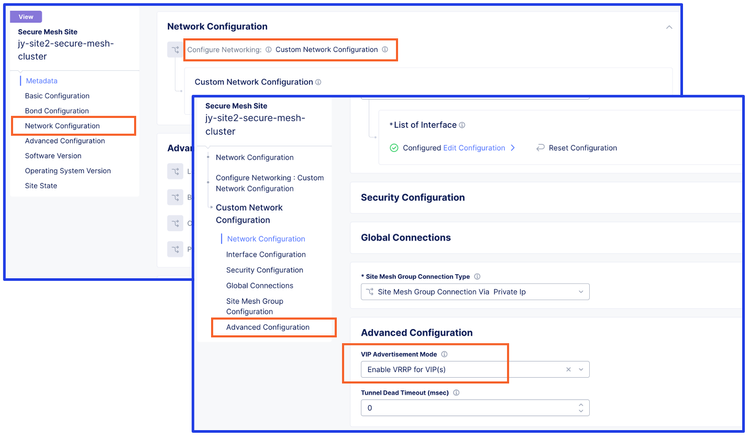Open the VIP Advertisement Mode dropdown

[581, 369]
